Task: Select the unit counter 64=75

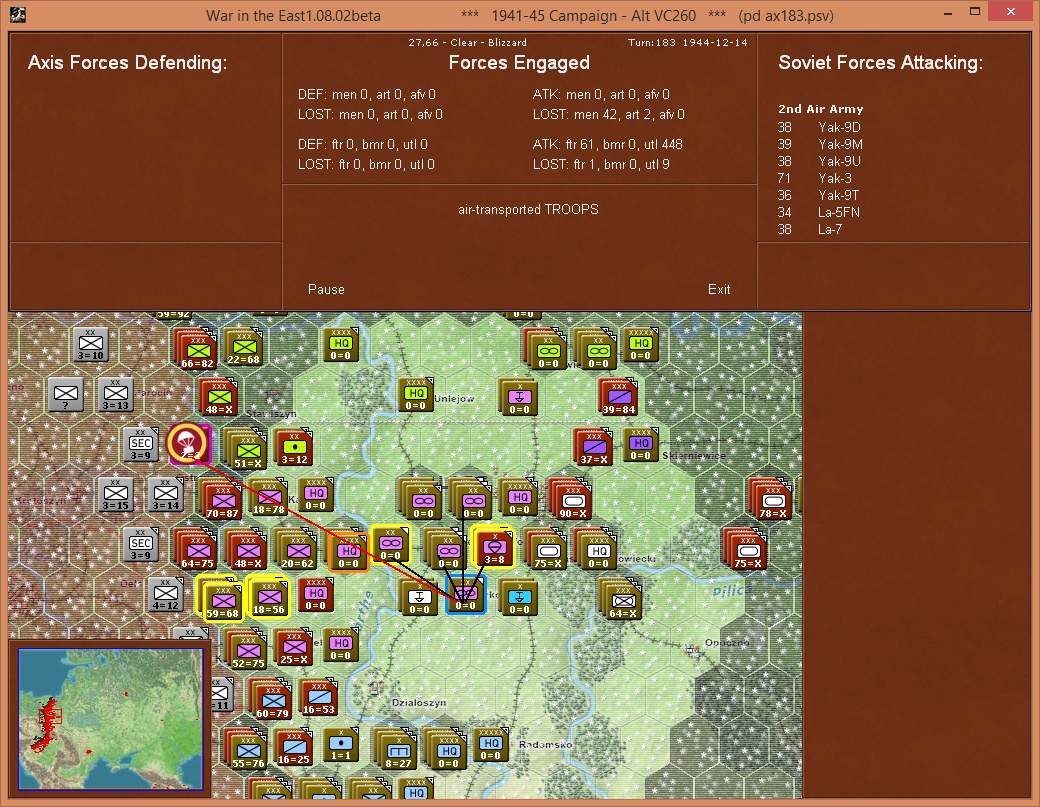Action: (197, 550)
